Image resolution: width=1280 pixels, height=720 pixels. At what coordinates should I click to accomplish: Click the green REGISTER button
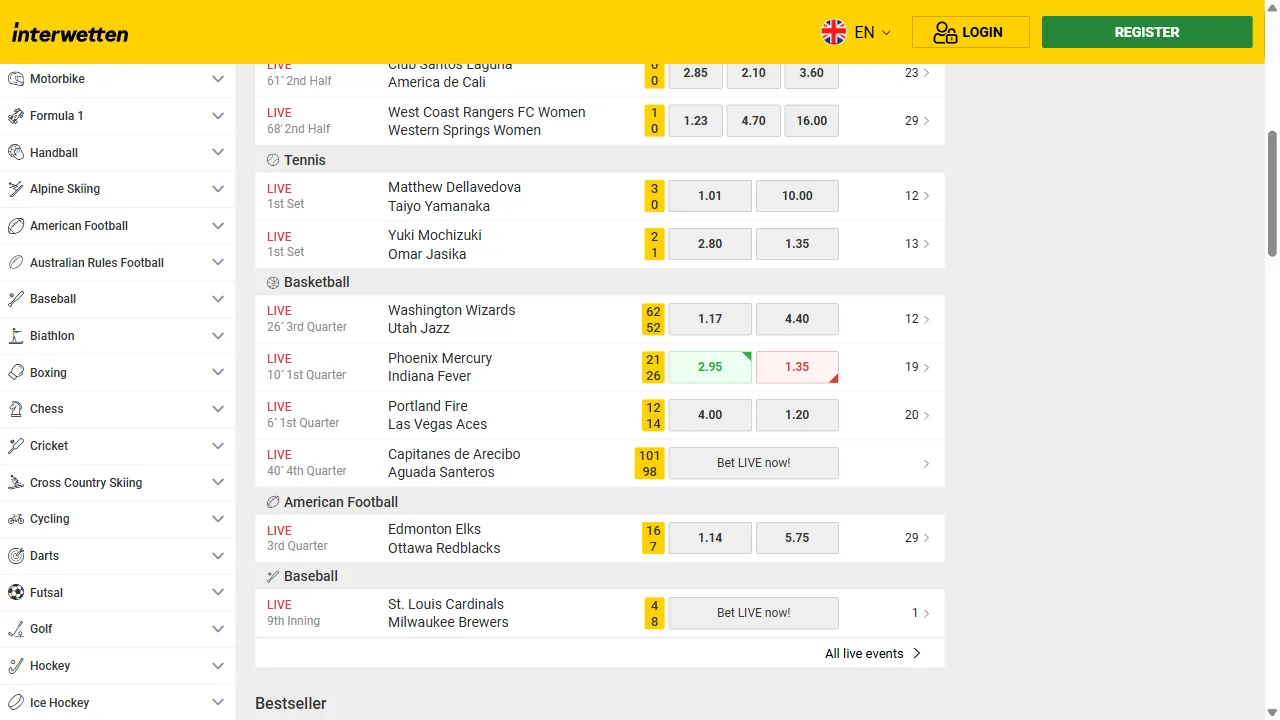[x=1147, y=32]
